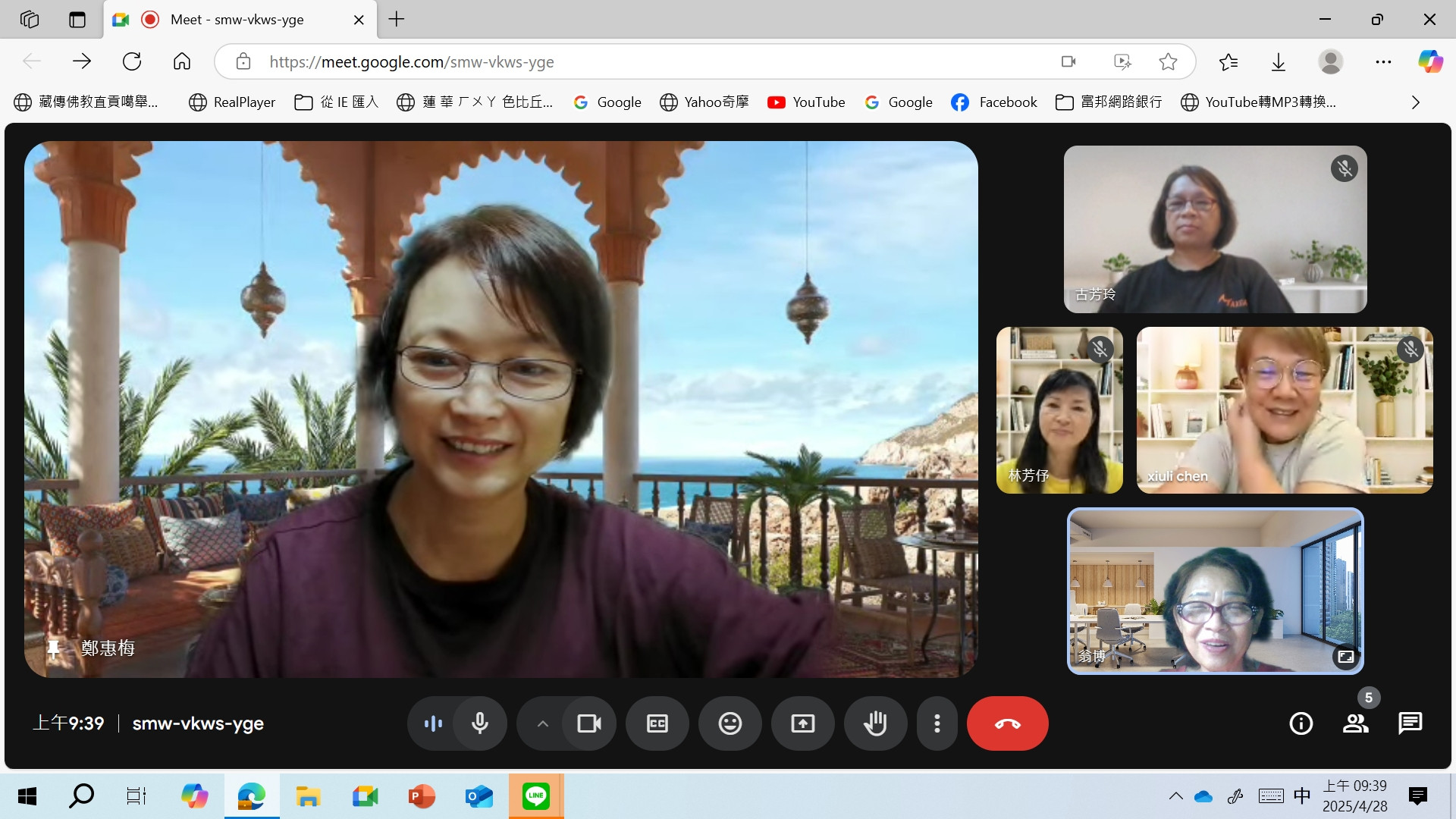
Task: Open the emoji reactions button
Action: pos(730,723)
